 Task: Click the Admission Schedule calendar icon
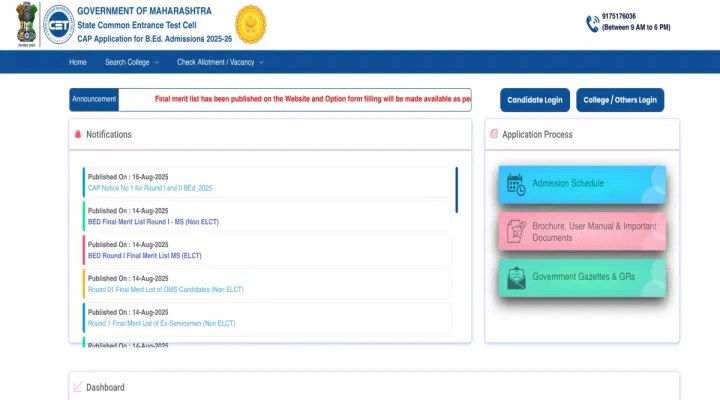tap(516, 184)
